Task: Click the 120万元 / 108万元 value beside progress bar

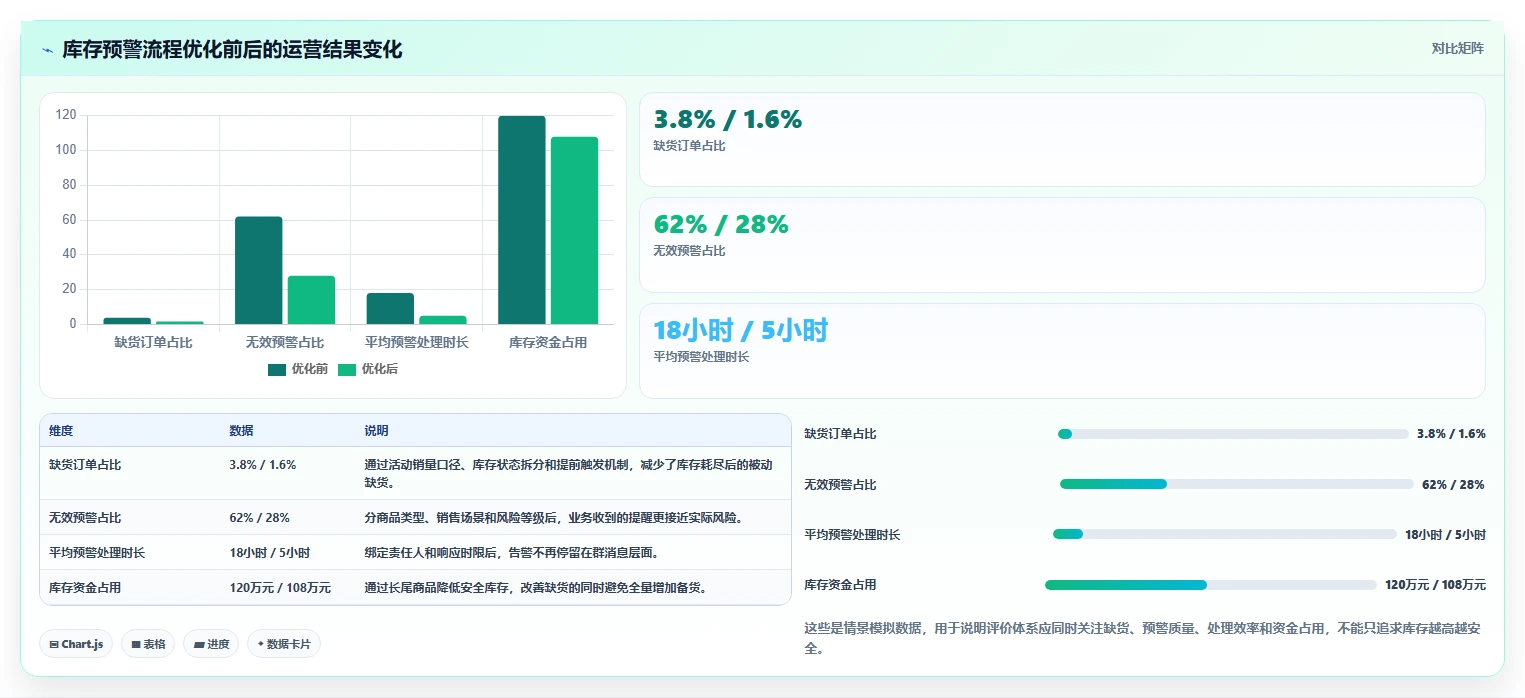Action: coord(1435,585)
